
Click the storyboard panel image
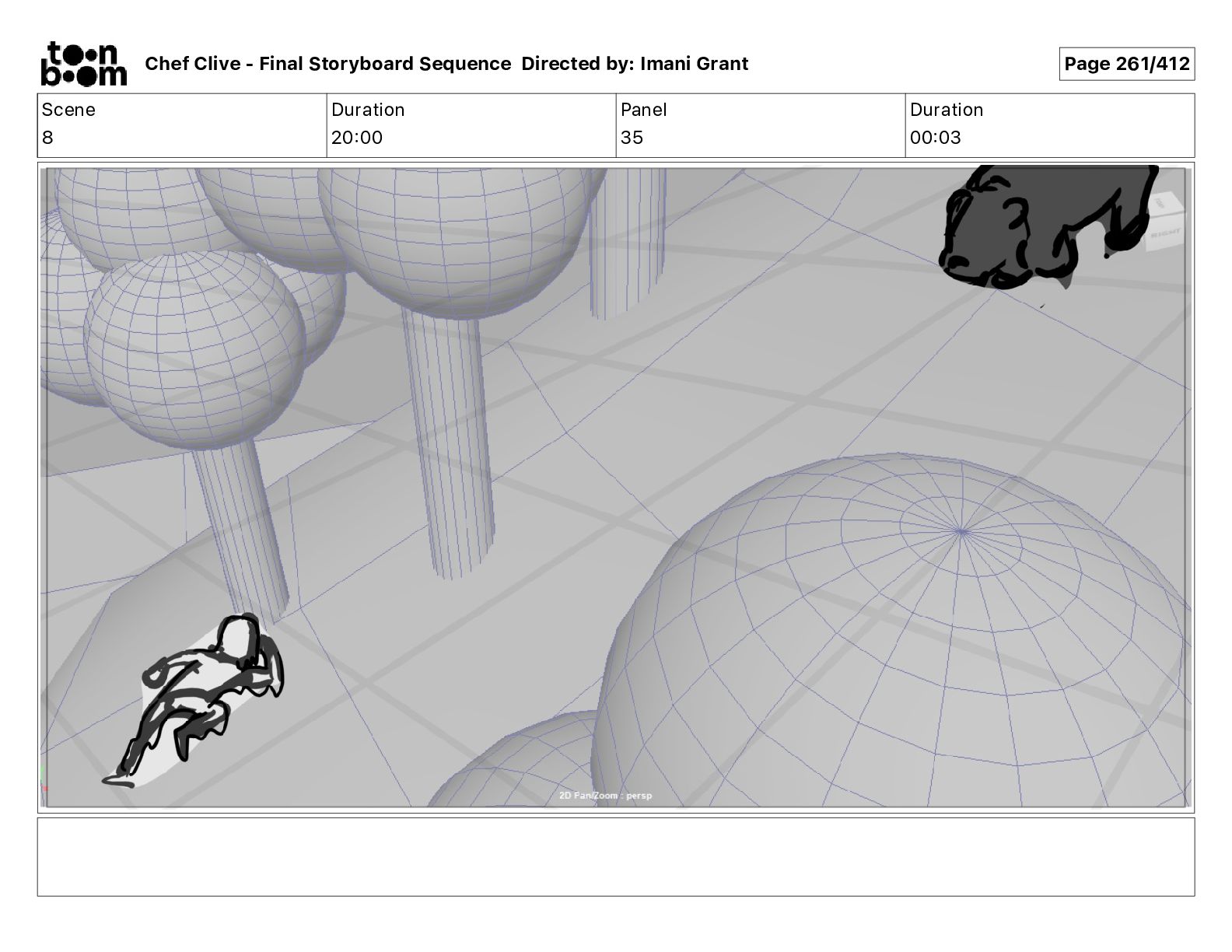point(615,487)
